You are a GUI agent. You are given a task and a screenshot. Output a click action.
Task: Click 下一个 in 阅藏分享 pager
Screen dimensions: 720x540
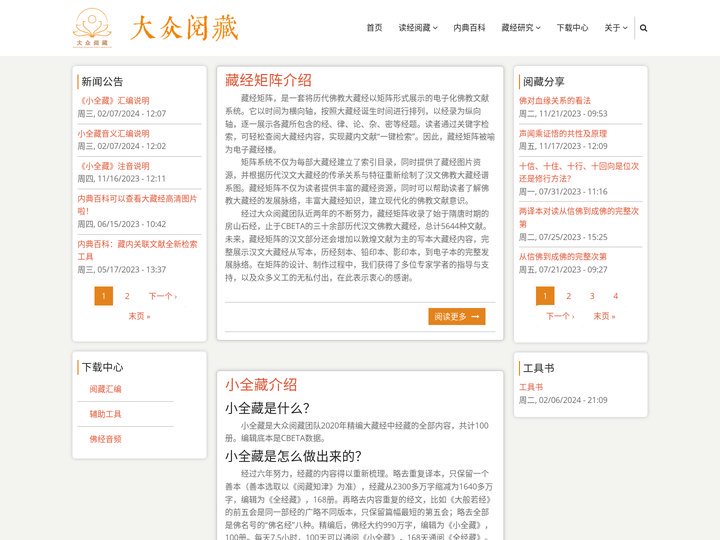pyautogui.click(x=560, y=316)
